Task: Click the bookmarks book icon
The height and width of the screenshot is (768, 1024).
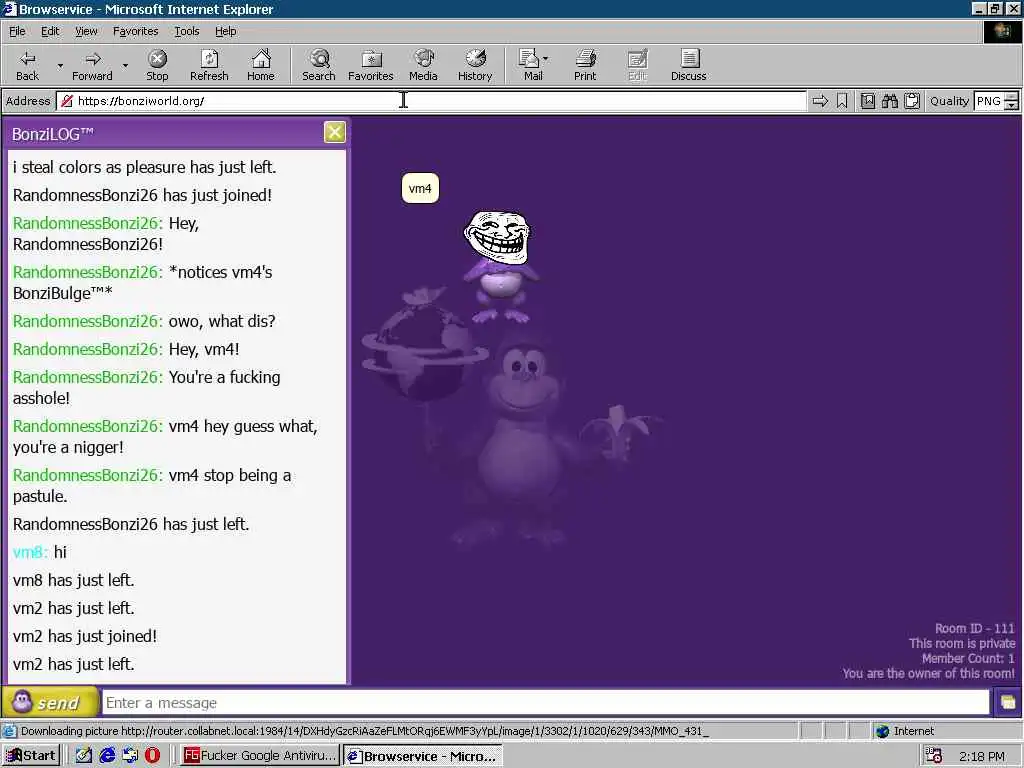Action: coord(868,101)
